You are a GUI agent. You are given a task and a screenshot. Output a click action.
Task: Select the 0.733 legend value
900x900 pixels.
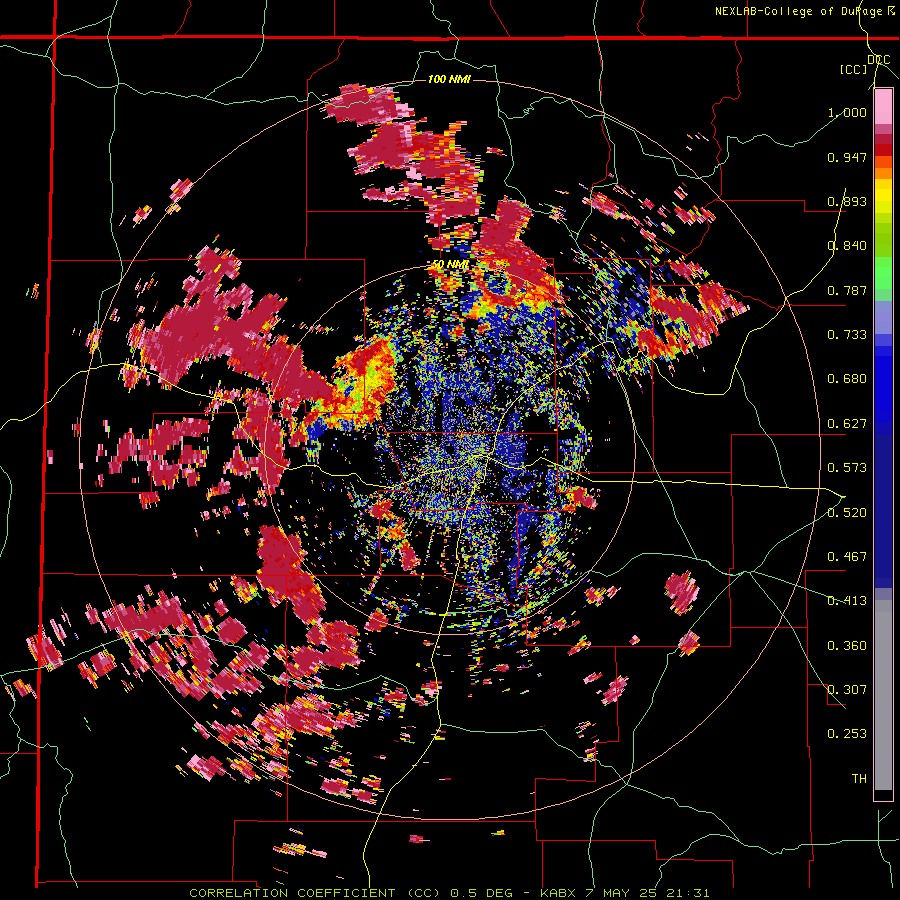click(847, 335)
